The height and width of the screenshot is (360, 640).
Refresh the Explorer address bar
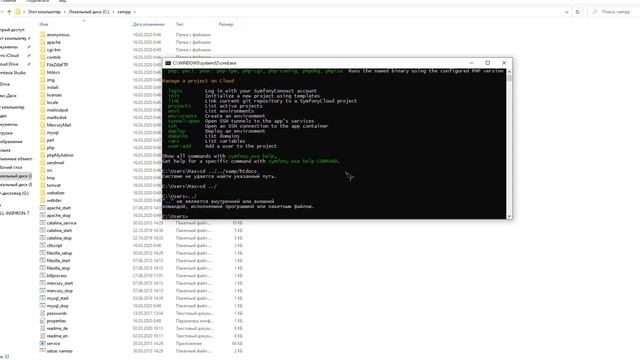pyautogui.click(x=578, y=12)
